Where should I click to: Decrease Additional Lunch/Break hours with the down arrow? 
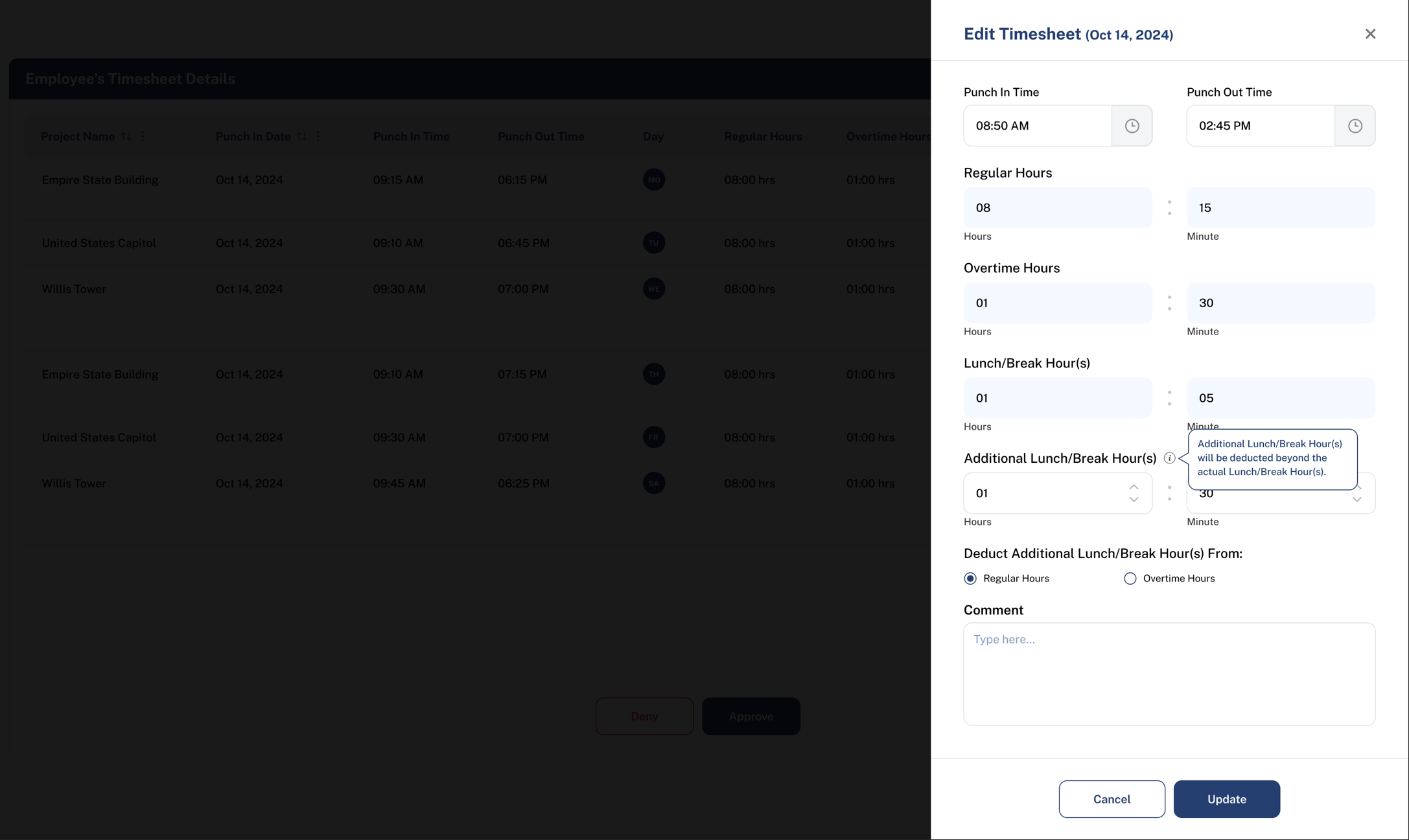tap(1134, 500)
